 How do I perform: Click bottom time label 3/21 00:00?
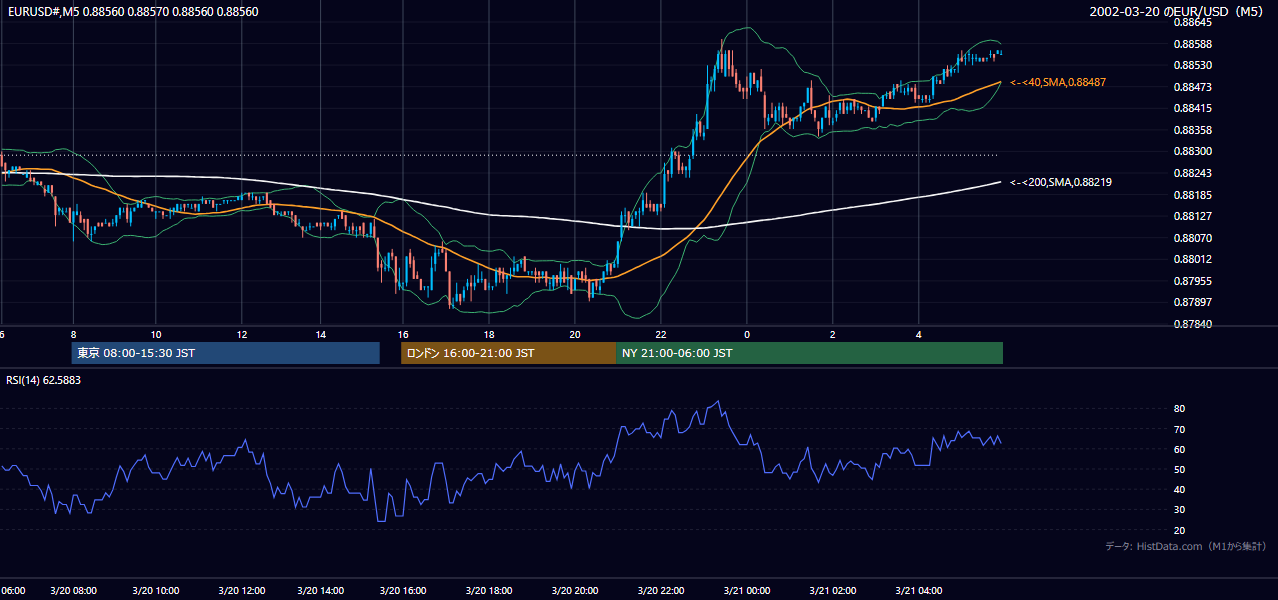click(747, 591)
